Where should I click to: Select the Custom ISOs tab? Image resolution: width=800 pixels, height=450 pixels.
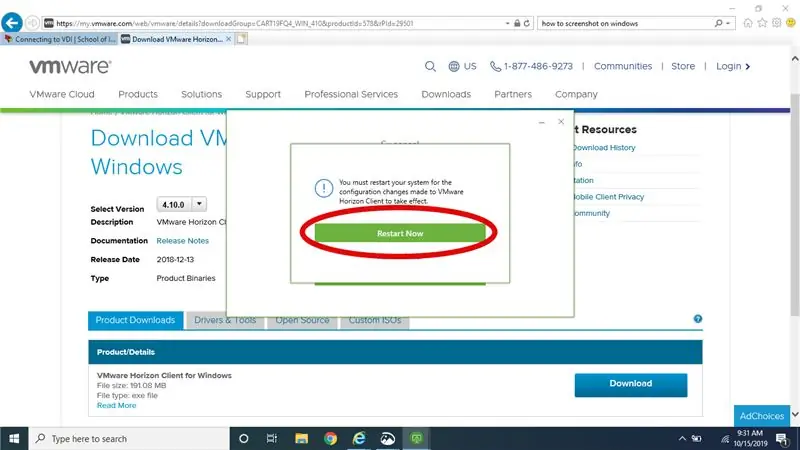pos(374,320)
